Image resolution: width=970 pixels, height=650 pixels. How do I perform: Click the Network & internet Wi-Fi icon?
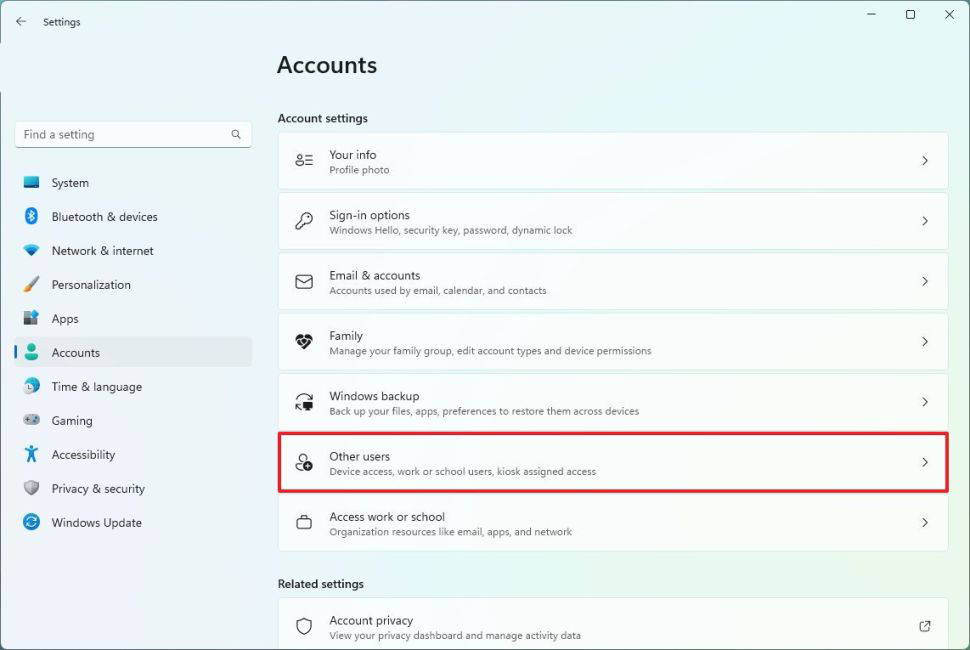31,250
